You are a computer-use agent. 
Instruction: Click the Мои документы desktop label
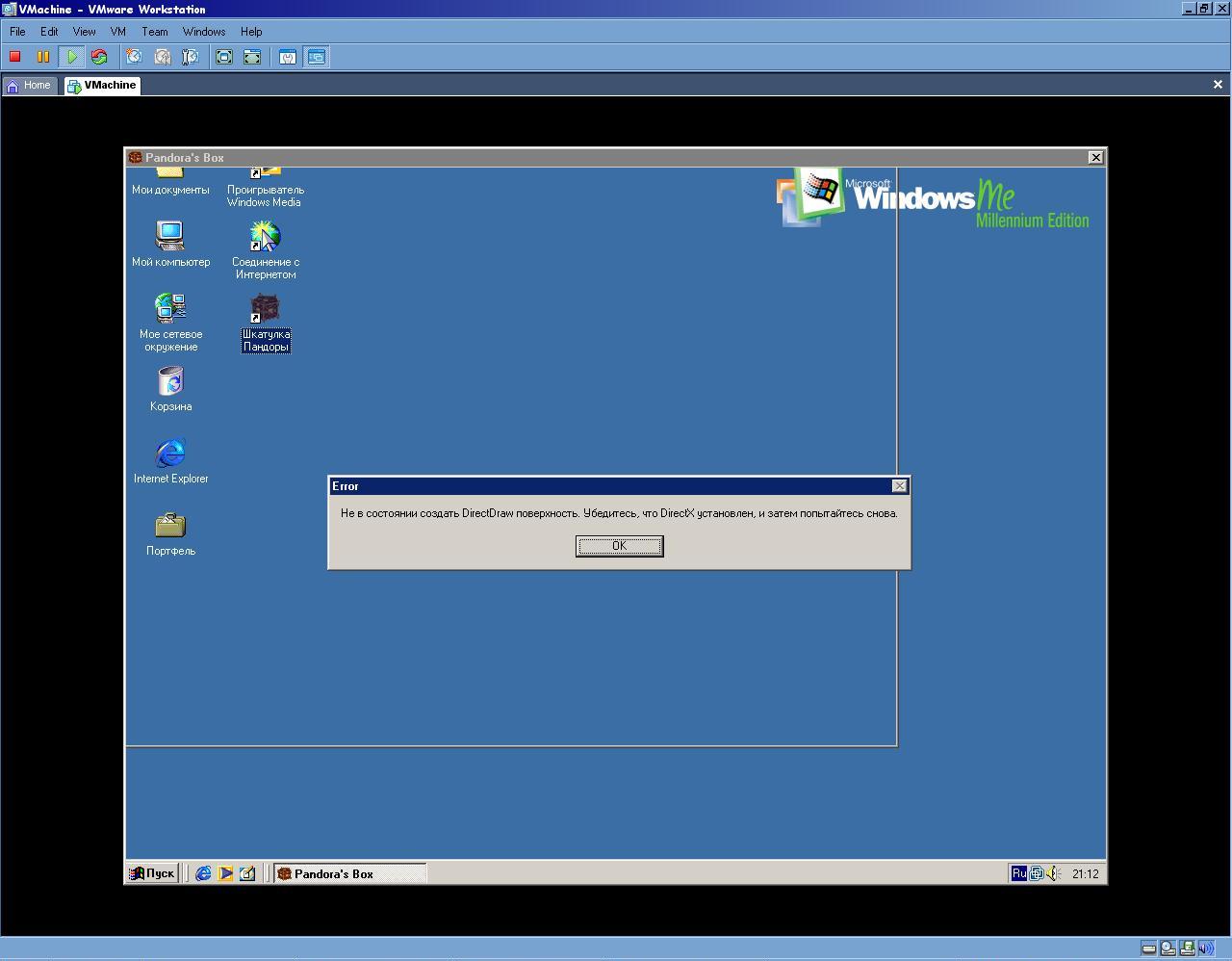pos(170,190)
